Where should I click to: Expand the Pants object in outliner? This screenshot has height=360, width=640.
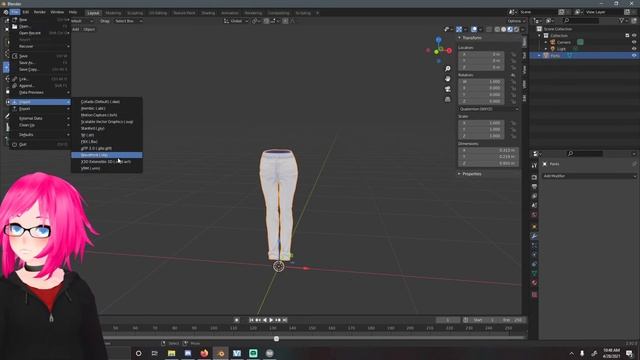tap(539, 55)
